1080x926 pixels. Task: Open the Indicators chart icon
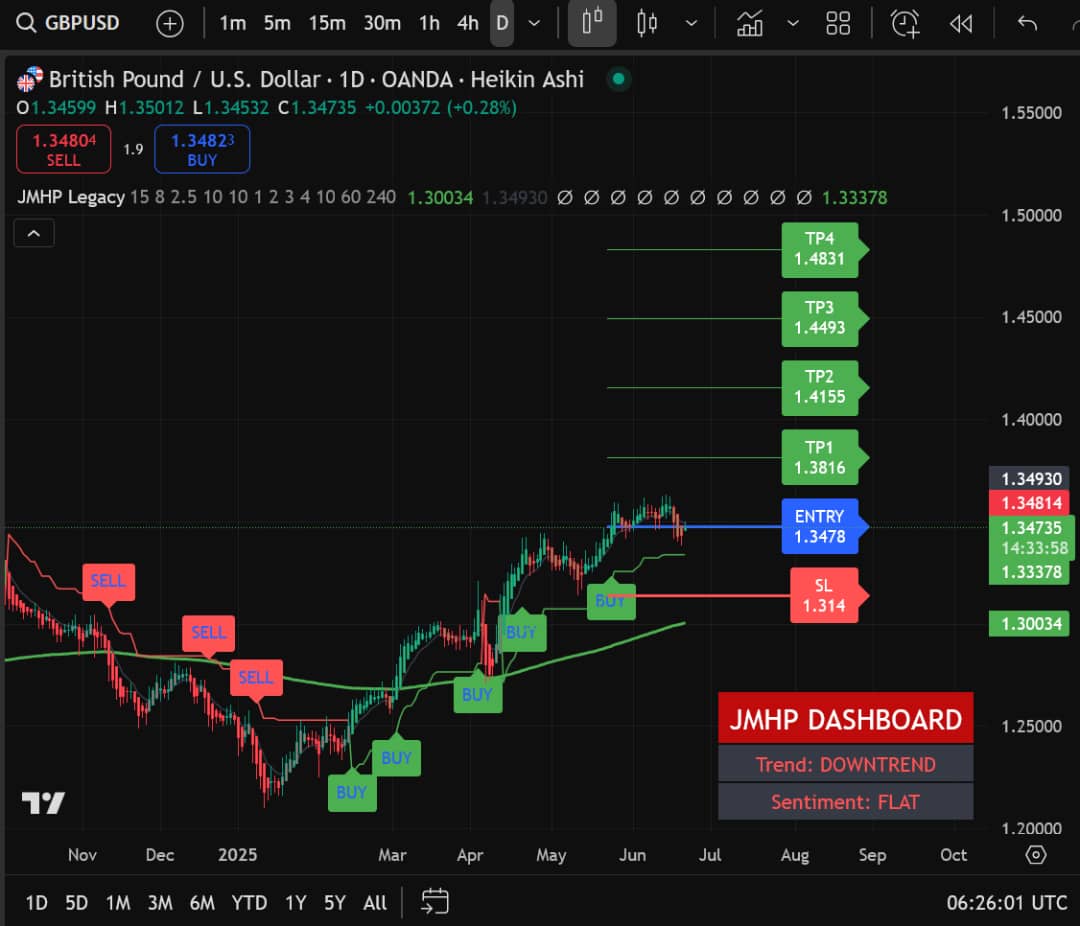749,23
